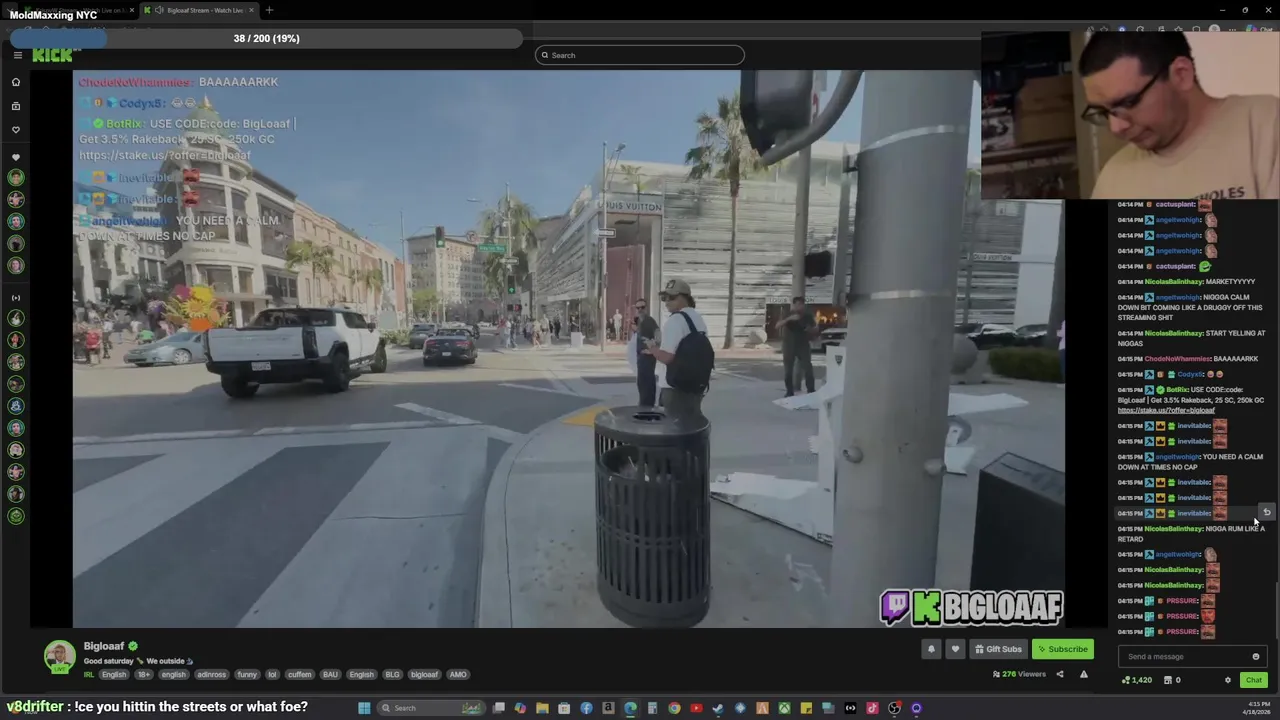Open the Kick hamburger sidebar menu
Image resolution: width=1280 pixels, height=720 pixels.
17,55
